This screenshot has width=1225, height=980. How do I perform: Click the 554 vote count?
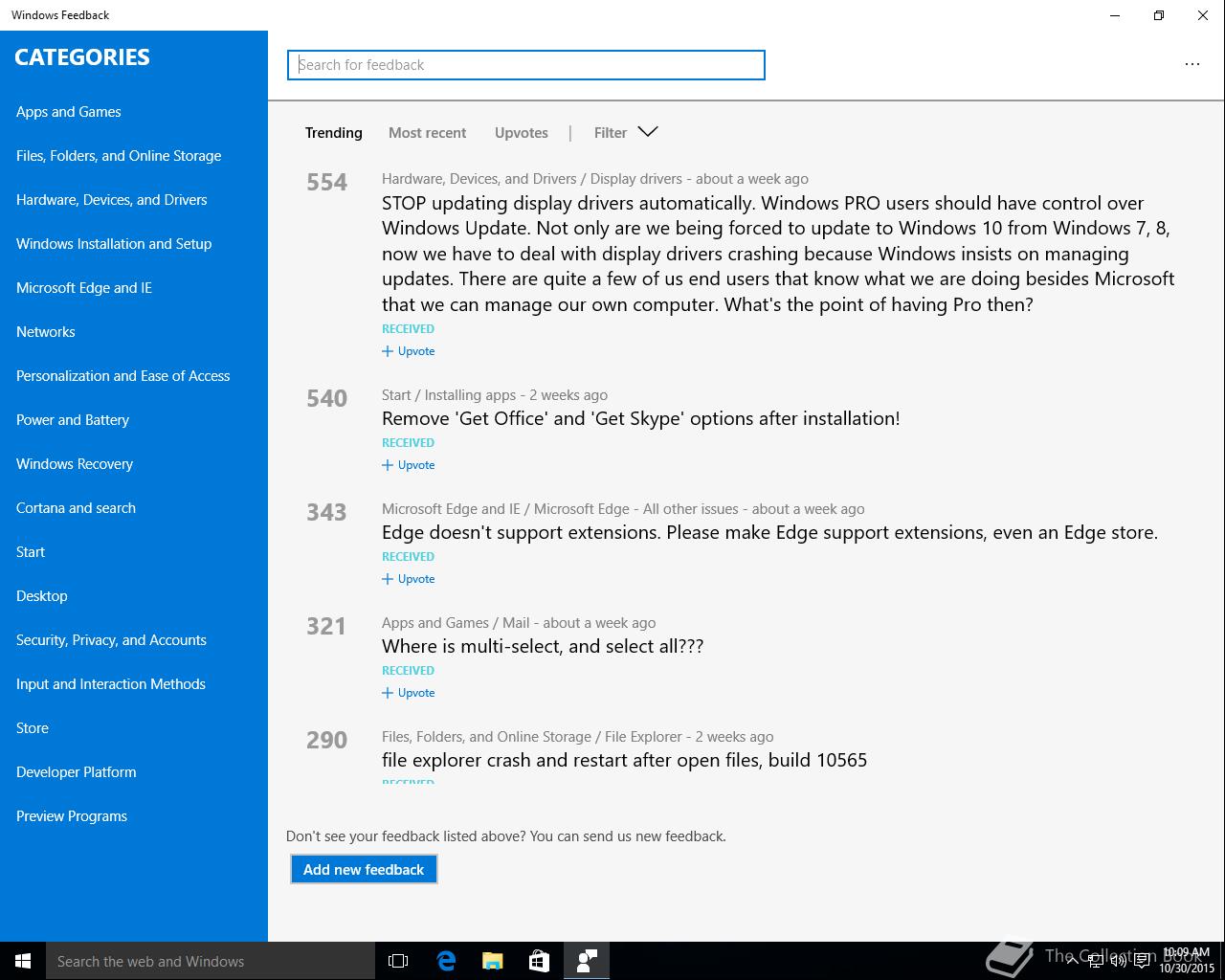327,182
